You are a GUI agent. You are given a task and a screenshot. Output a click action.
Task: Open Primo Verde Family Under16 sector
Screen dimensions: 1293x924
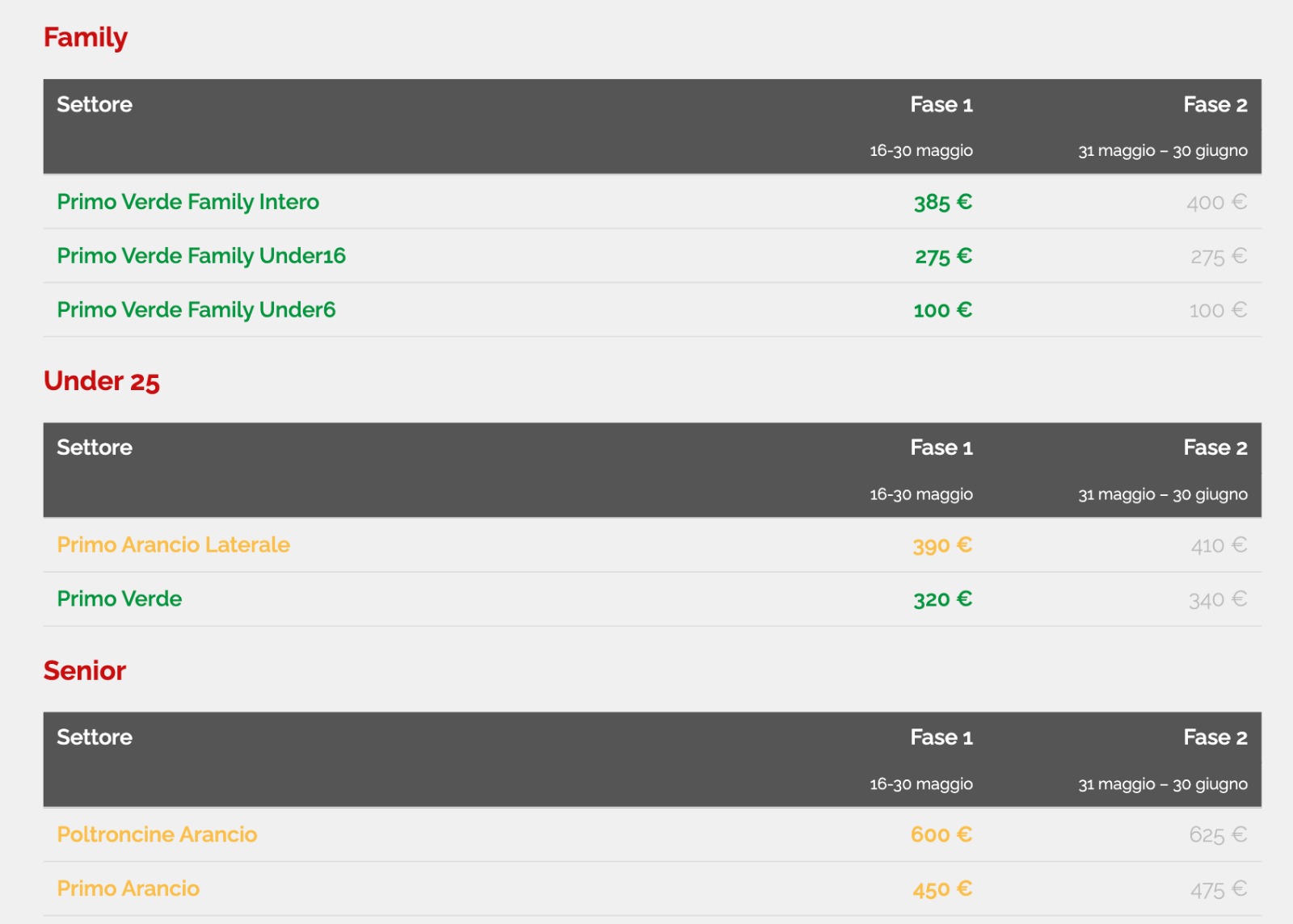click(x=201, y=256)
